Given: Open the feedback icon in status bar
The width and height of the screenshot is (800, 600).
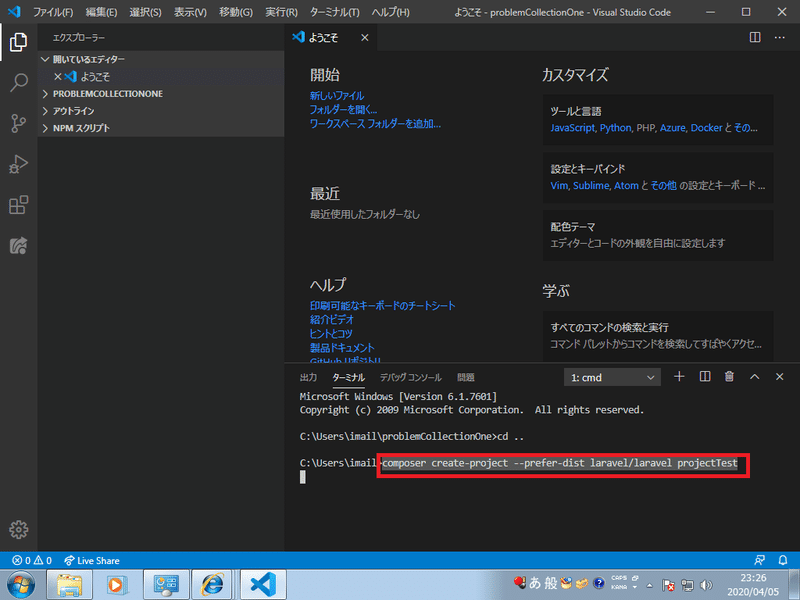Looking at the screenshot, I should pyautogui.click(x=759, y=560).
